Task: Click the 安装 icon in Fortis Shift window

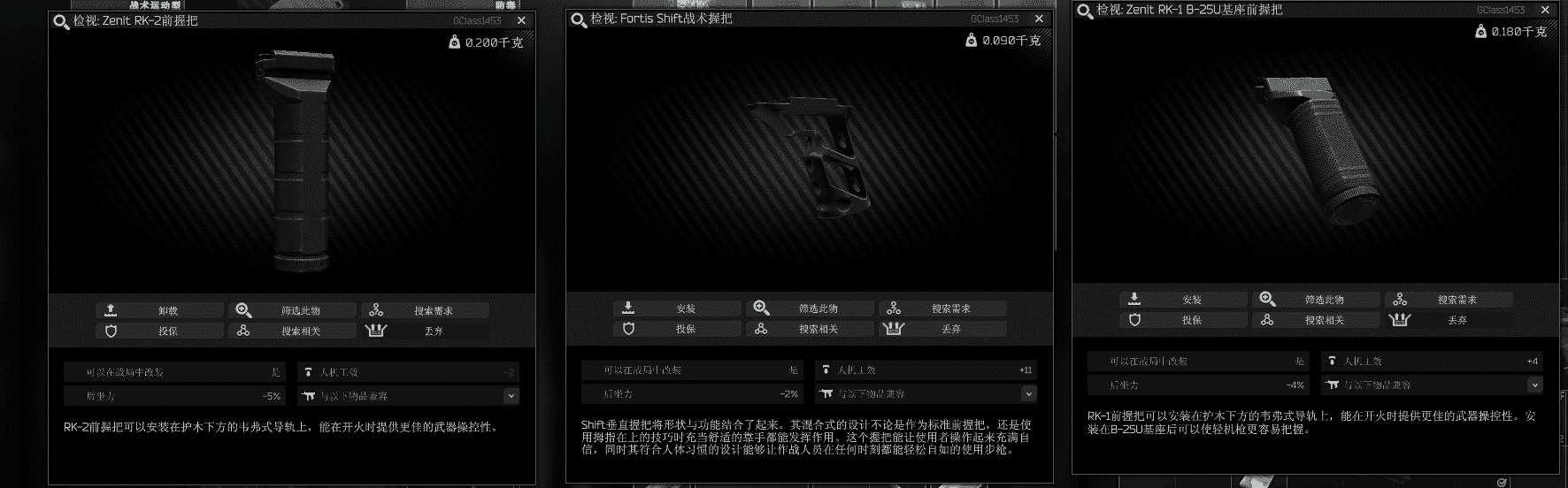Action: (x=628, y=308)
